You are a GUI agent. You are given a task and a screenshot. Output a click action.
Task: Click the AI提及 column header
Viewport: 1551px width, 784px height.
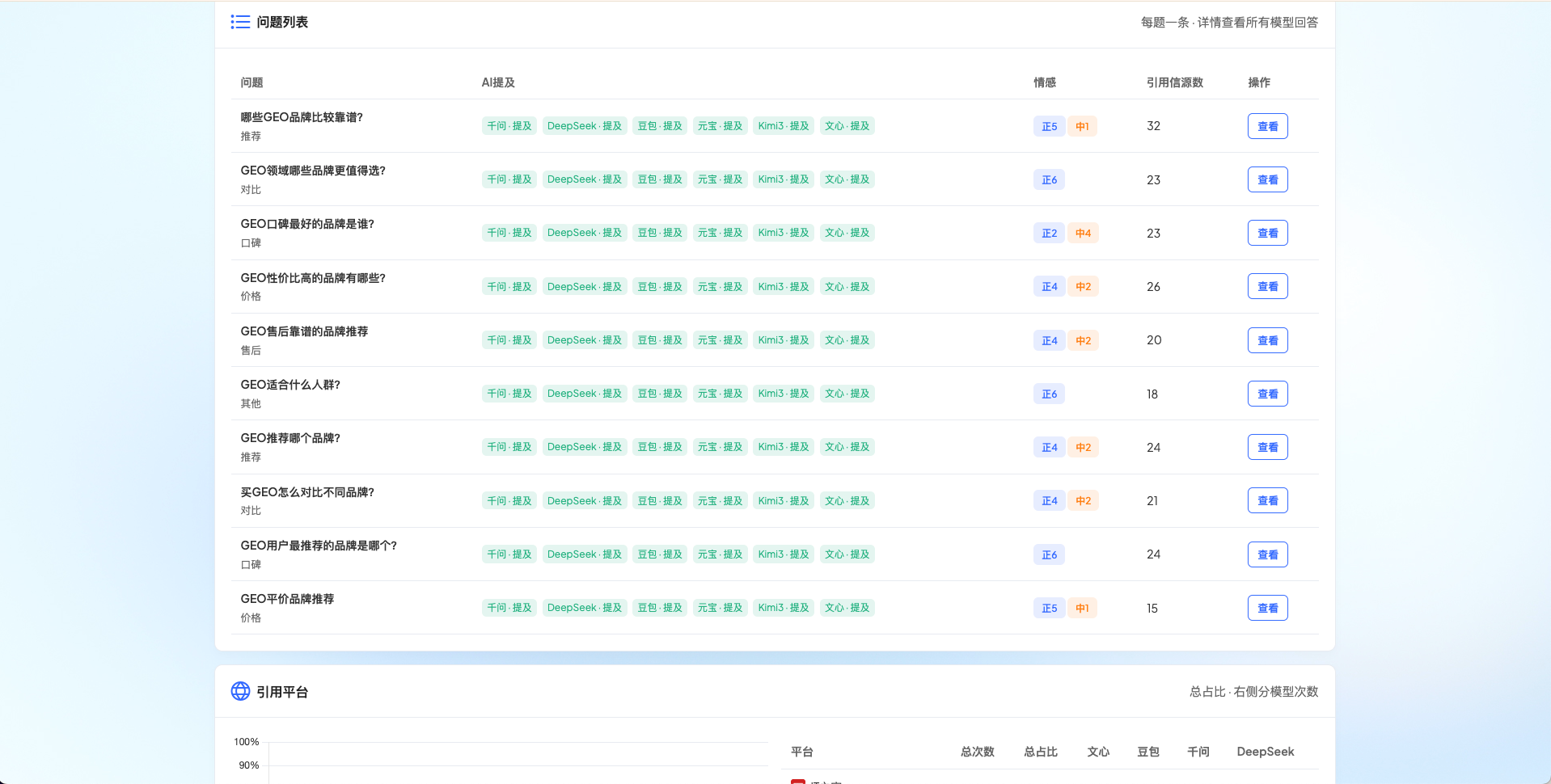[x=498, y=82]
